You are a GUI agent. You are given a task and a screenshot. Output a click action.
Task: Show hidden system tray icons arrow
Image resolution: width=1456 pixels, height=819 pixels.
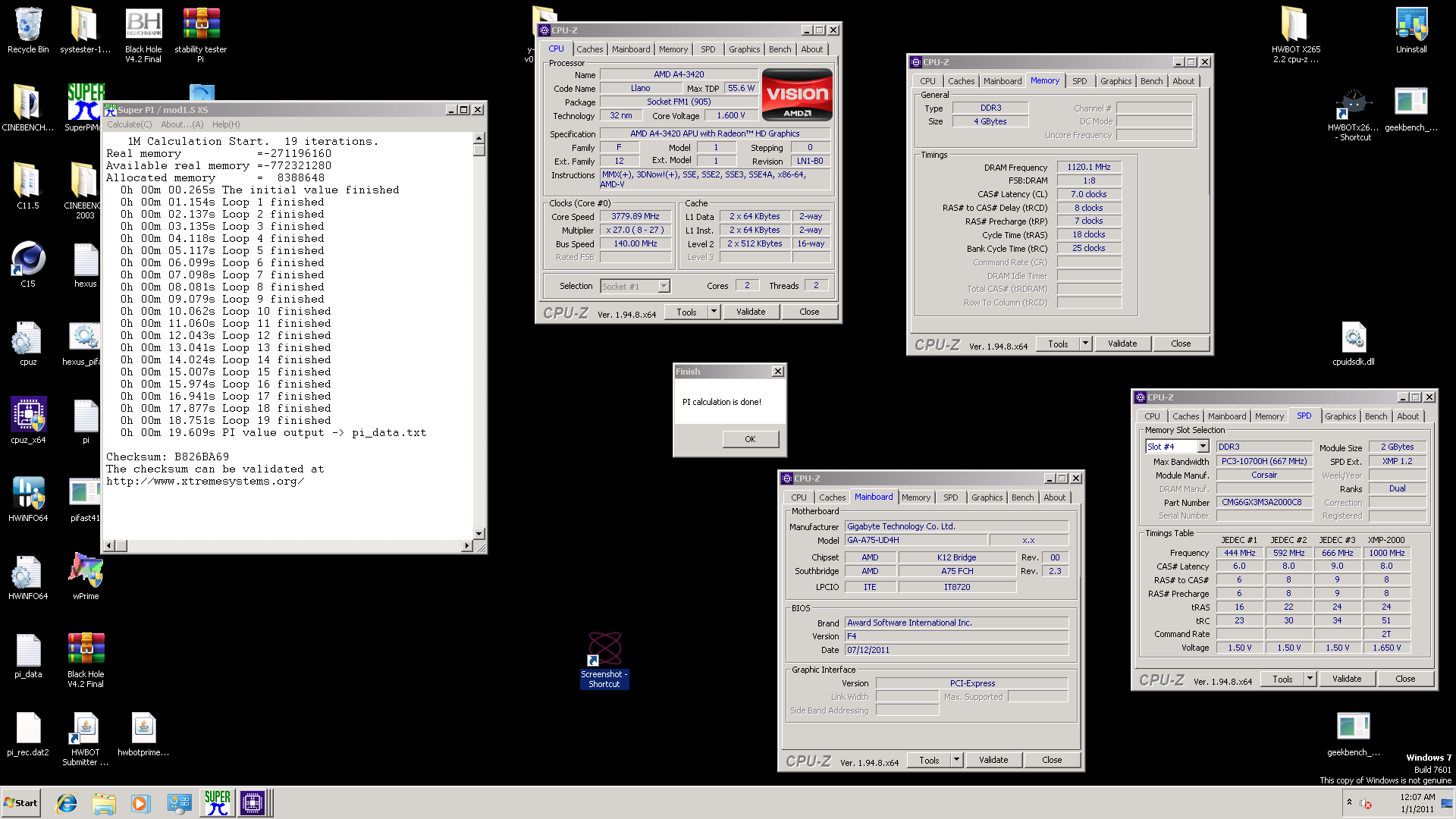click(1349, 802)
